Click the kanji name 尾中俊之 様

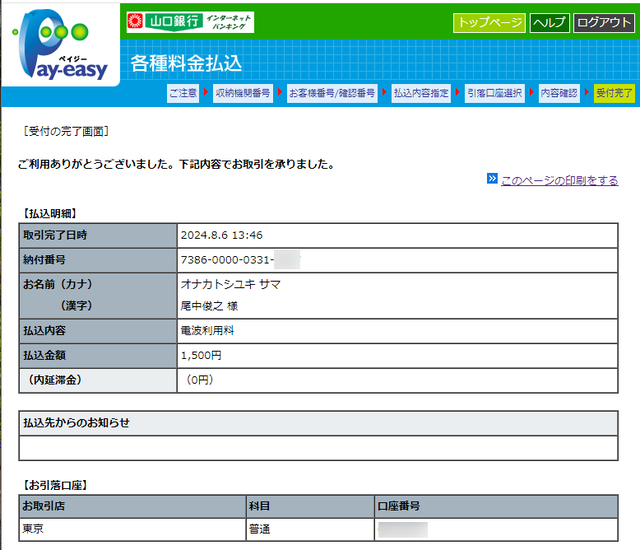point(209,306)
